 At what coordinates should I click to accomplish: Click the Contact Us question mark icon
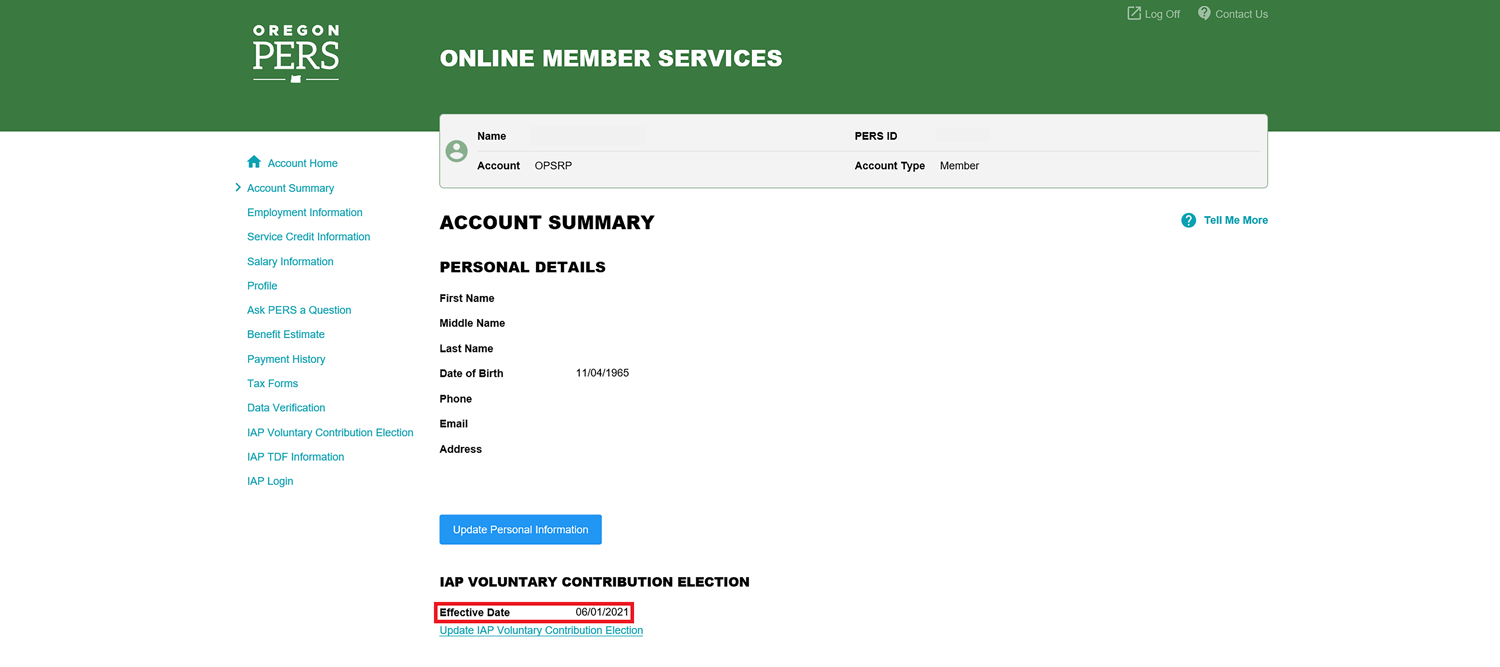click(1204, 14)
